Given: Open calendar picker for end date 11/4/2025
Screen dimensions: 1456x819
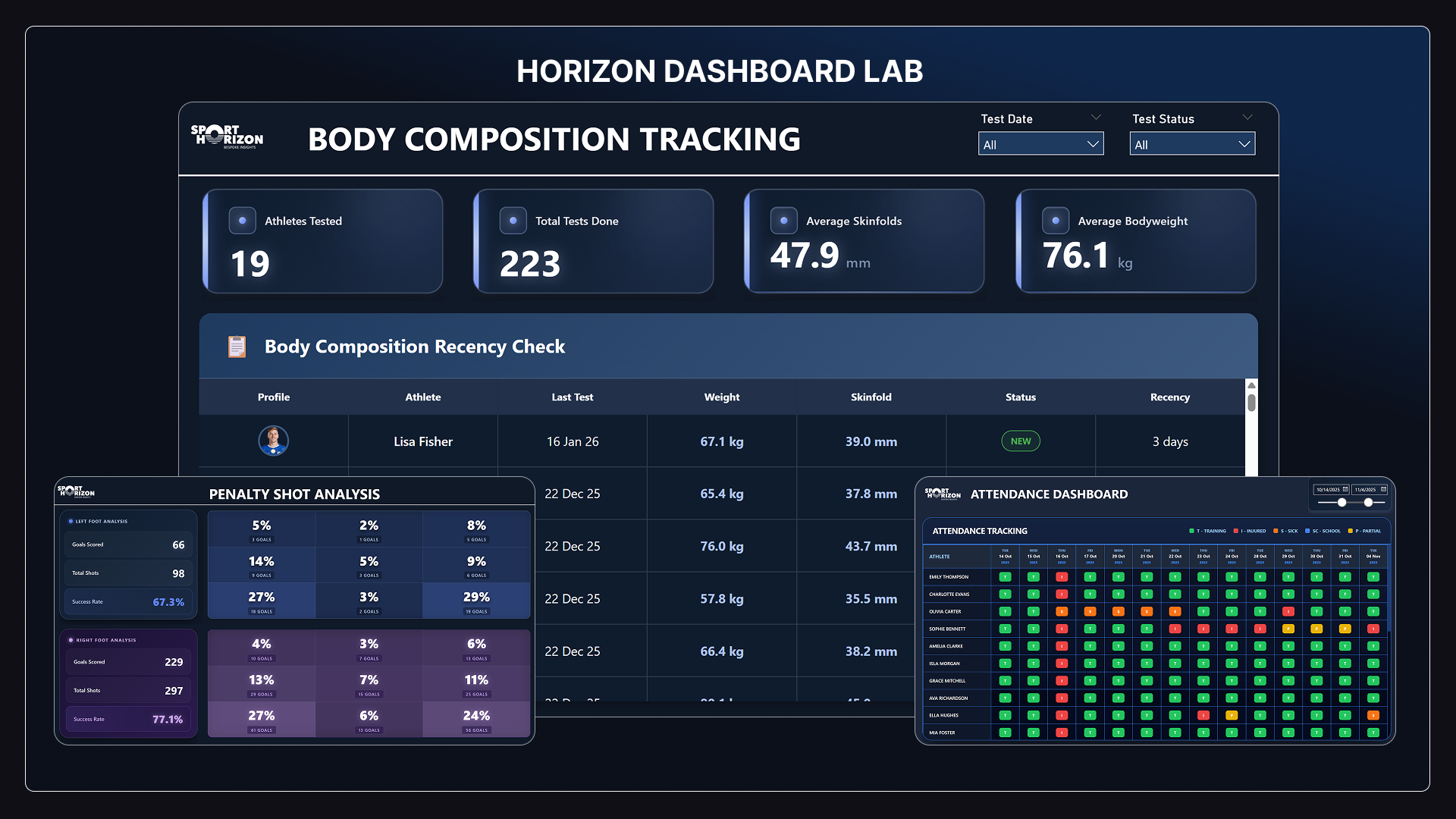Looking at the screenshot, I should (x=1383, y=489).
